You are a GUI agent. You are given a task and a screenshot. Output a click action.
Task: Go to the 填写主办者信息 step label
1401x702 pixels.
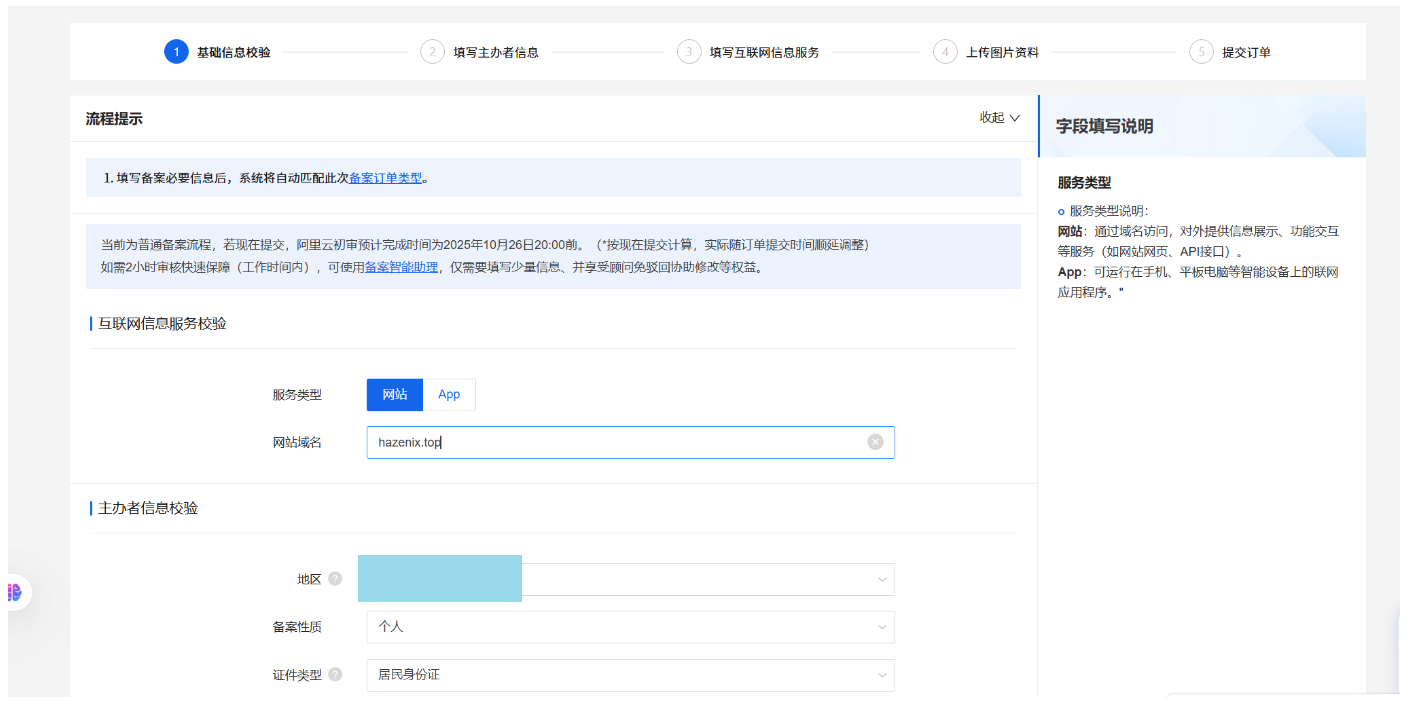[495, 52]
